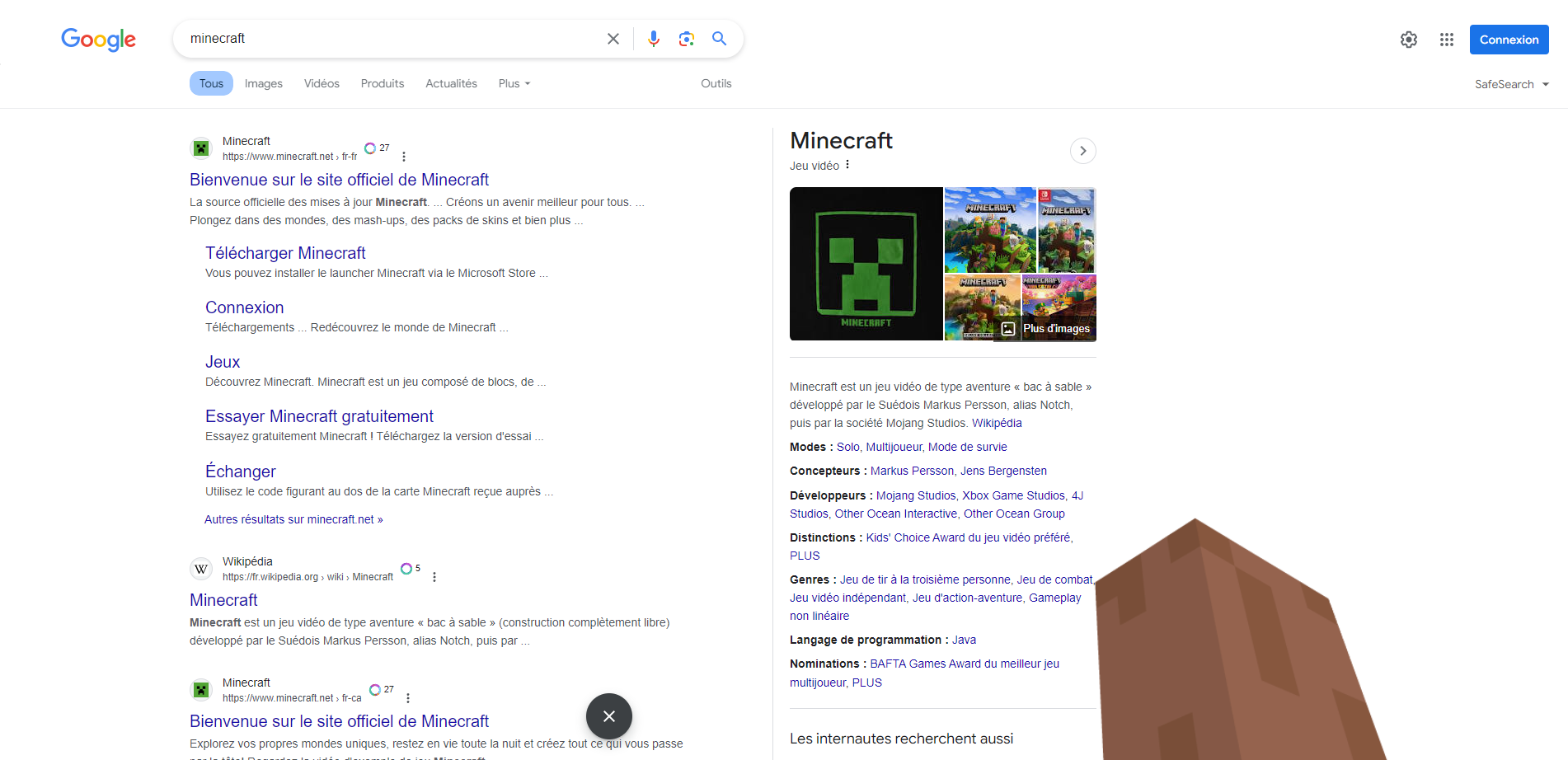Select the Tous tab
The image size is (1568, 760).
[211, 83]
